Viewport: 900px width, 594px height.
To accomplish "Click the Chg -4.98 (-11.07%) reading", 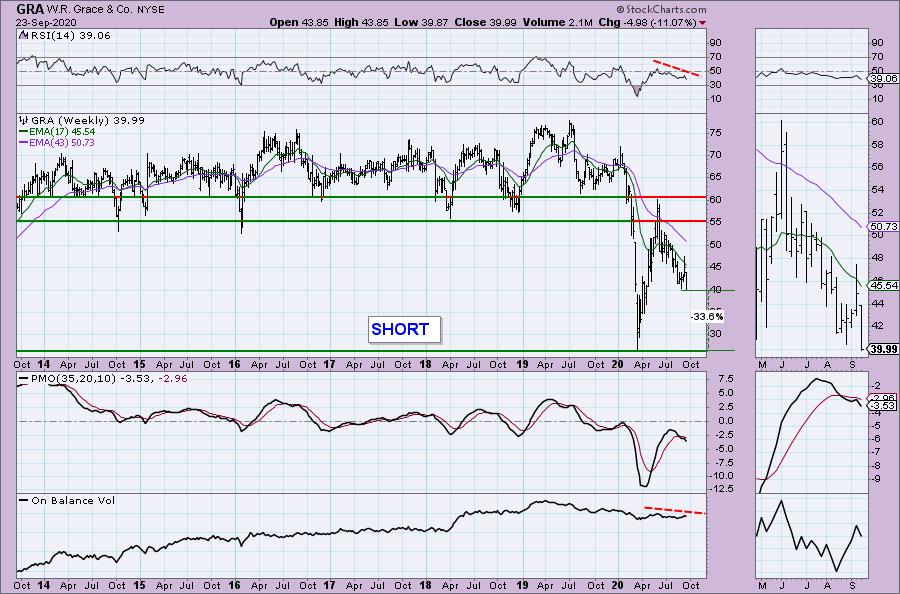I will [647, 22].
